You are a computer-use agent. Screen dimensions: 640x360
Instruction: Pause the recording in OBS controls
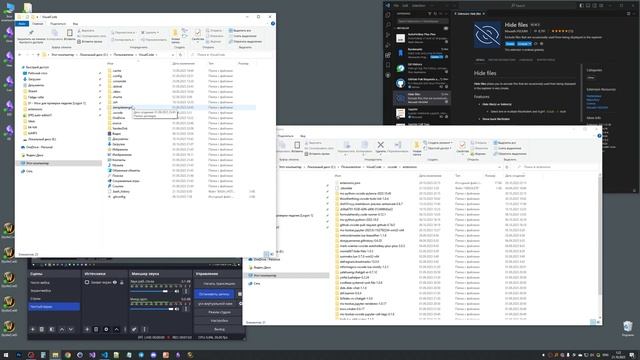240,294
